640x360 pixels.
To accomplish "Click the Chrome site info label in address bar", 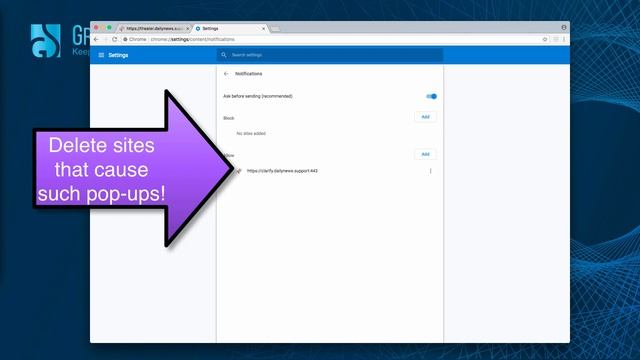I will [x=135, y=40].
